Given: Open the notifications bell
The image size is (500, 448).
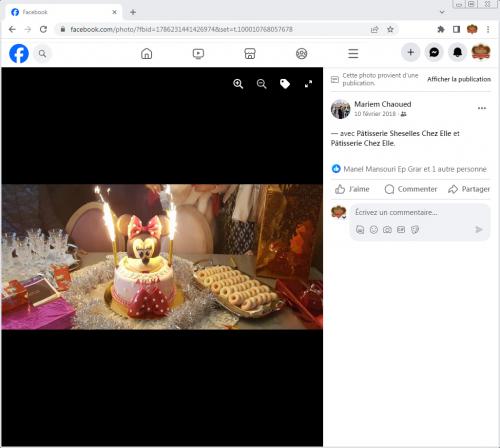Looking at the screenshot, I should (x=457, y=52).
